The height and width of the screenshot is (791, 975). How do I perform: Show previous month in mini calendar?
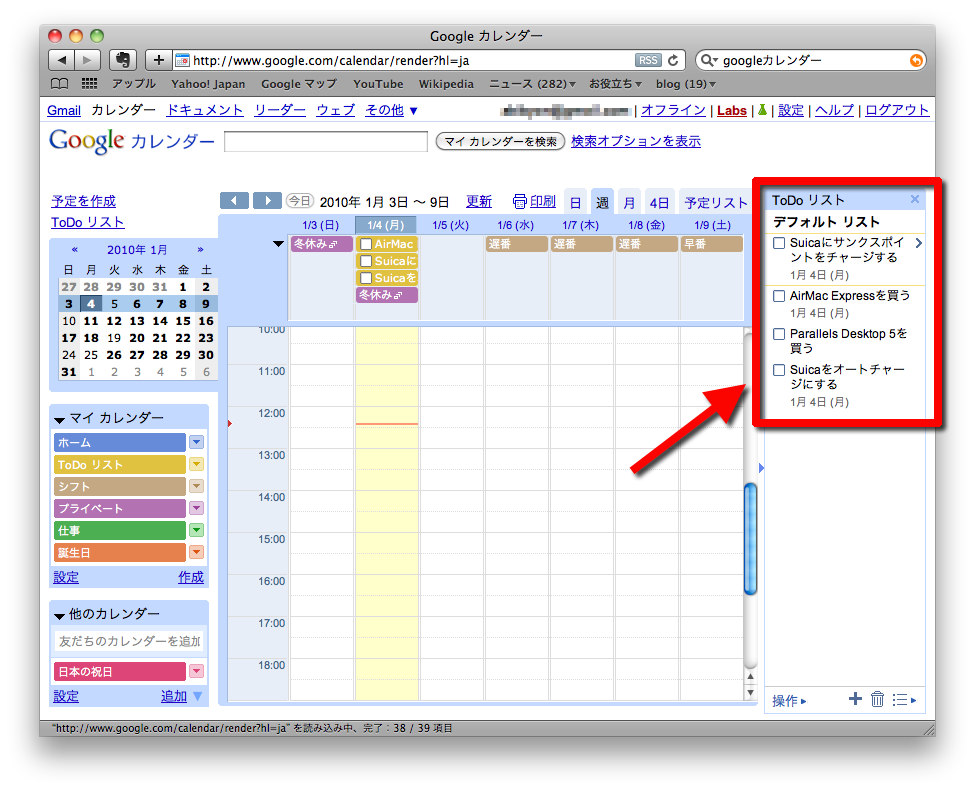(75, 249)
